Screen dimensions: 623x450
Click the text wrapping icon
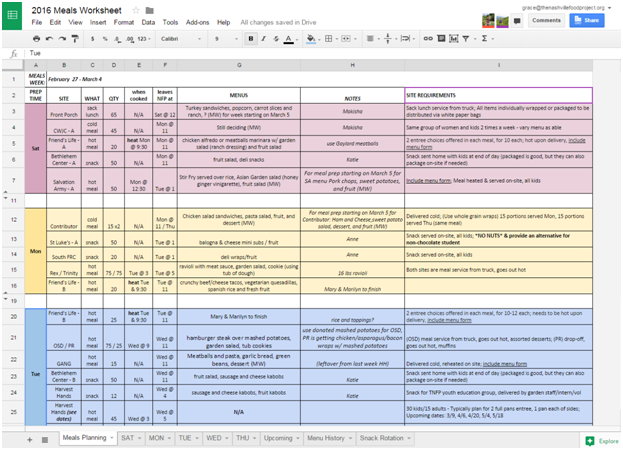405,39
